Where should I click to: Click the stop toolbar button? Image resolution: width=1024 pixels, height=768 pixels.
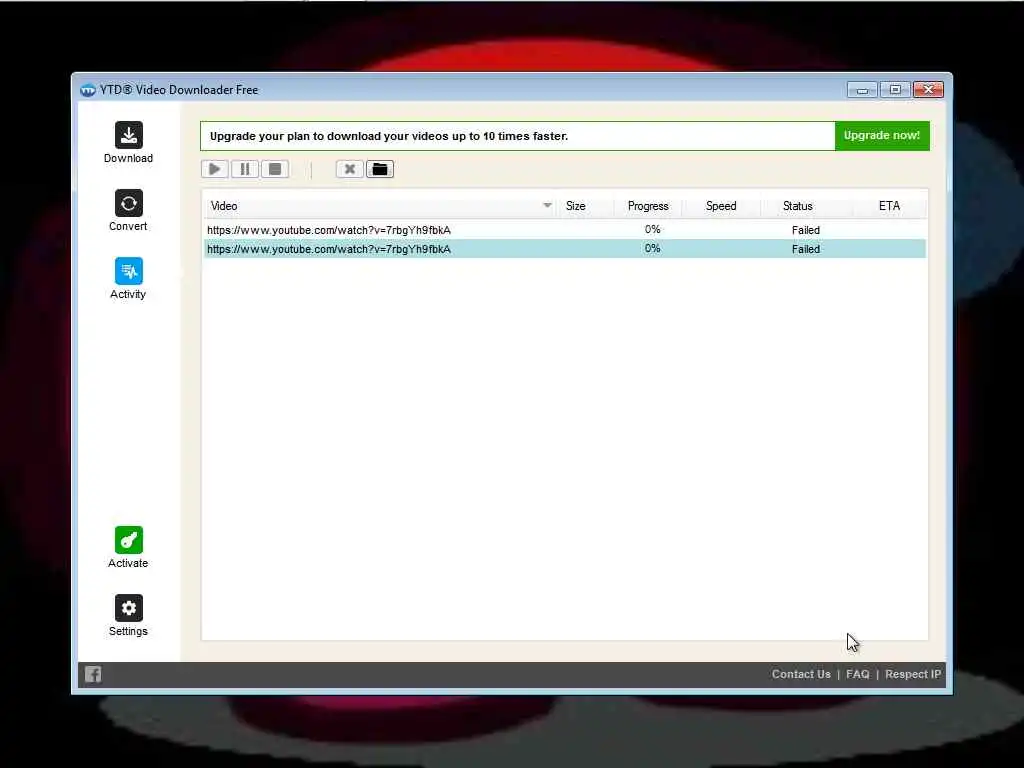pyautogui.click(x=275, y=169)
